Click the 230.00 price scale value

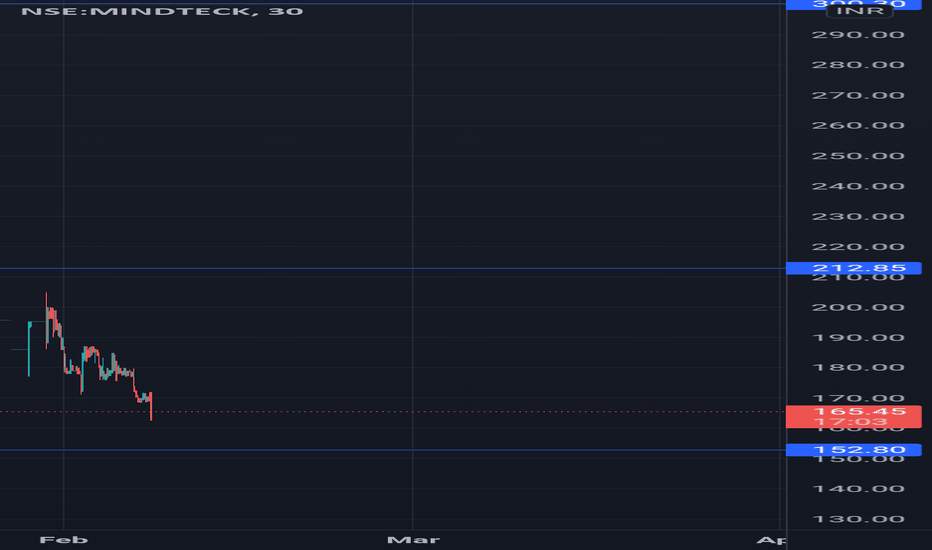858,216
